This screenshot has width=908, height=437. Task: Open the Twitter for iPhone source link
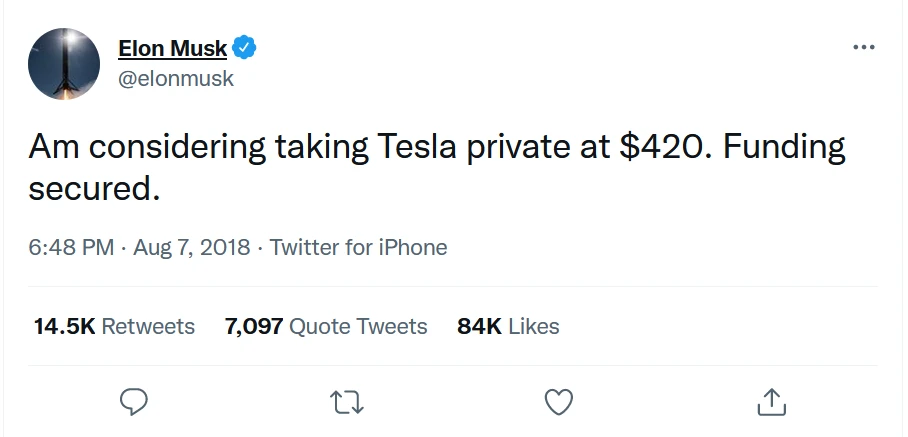click(x=358, y=247)
